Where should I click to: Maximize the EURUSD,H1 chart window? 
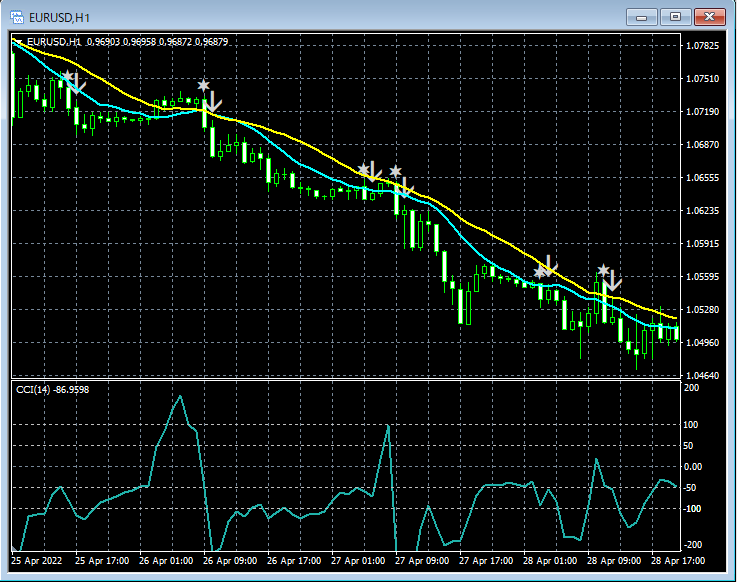coord(675,17)
